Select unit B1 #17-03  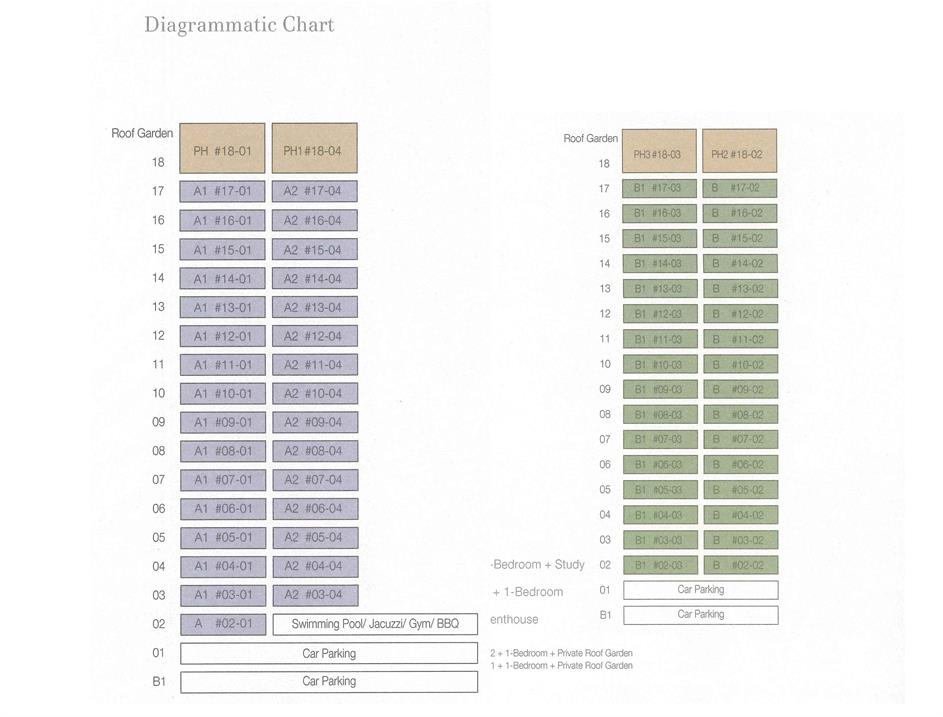click(x=659, y=188)
